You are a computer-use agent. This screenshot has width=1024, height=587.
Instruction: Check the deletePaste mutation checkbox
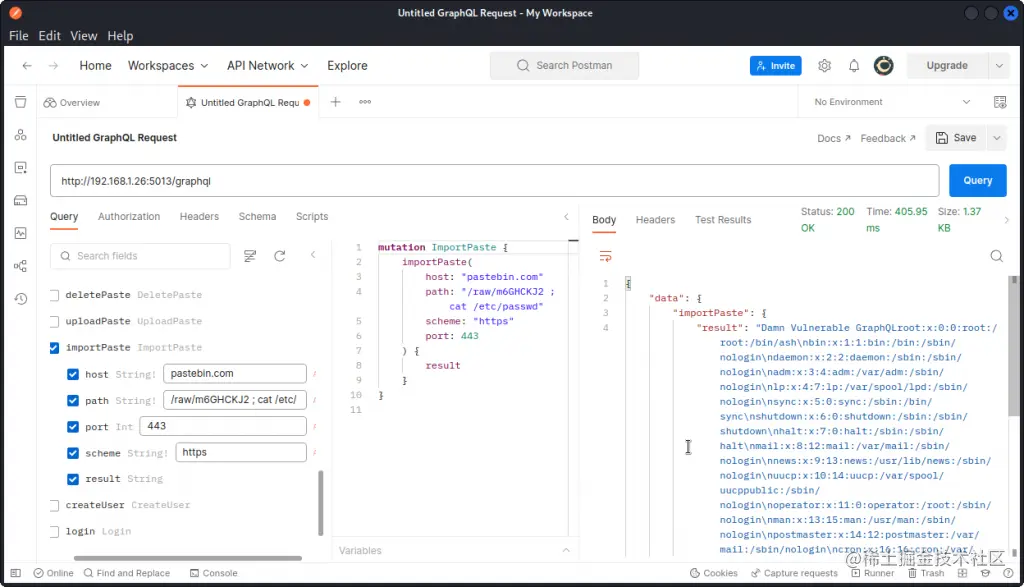tap(54, 295)
